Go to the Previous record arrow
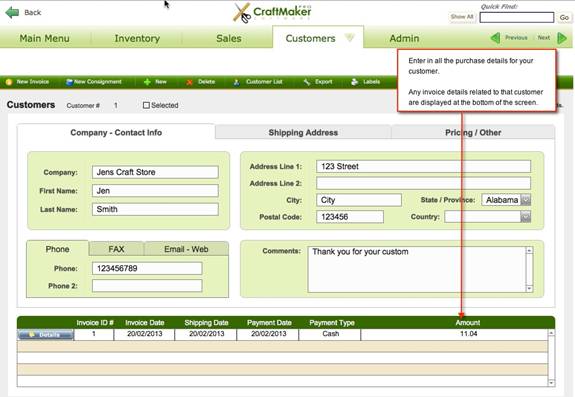 pos(495,38)
